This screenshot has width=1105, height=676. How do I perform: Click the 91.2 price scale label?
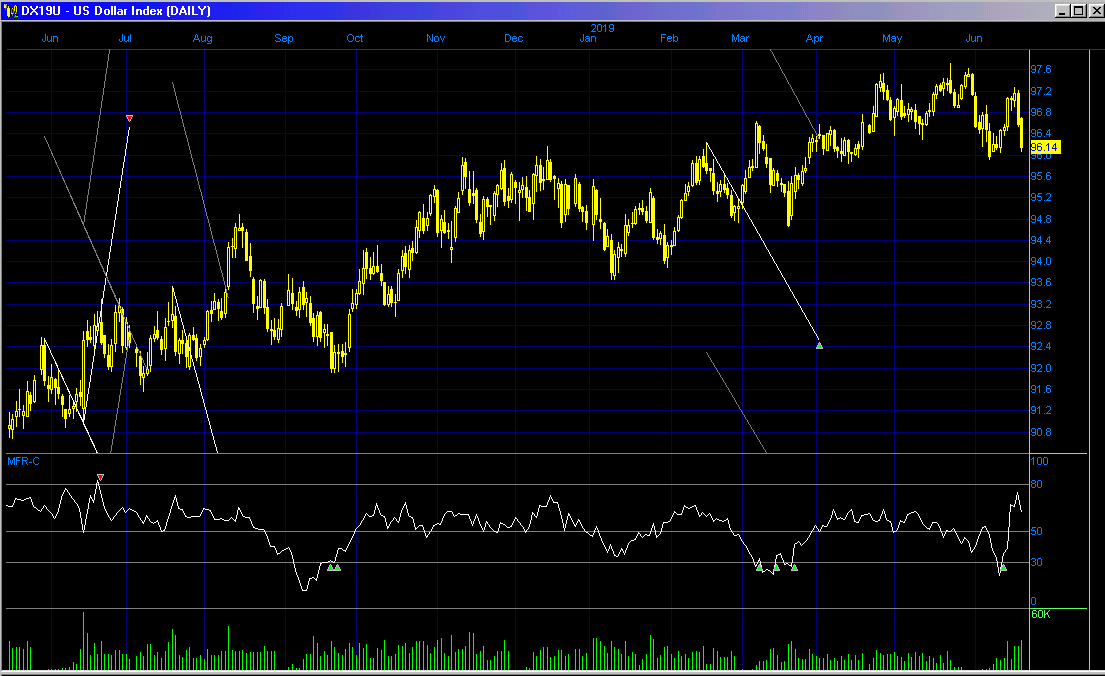point(1041,410)
